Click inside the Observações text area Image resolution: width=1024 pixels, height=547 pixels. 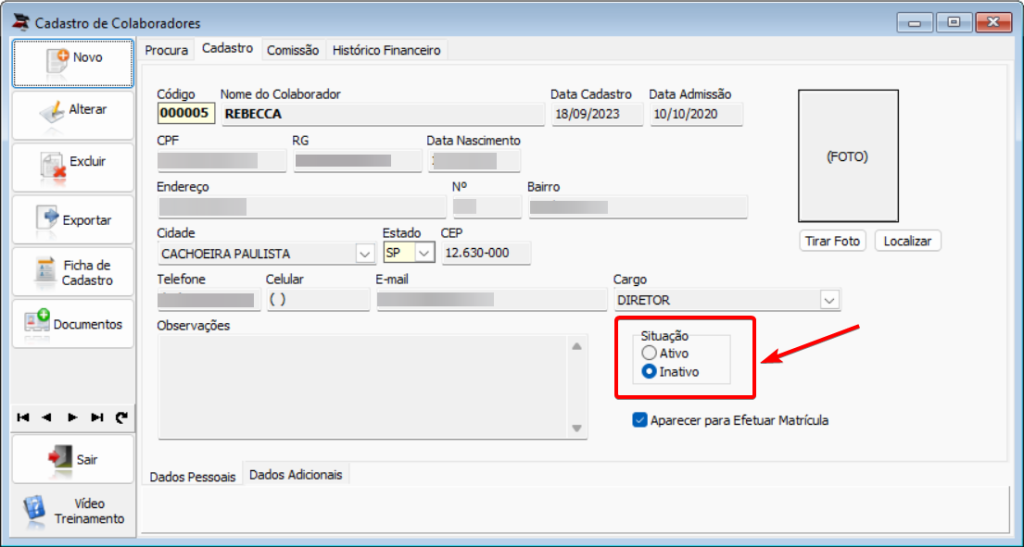tap(362, 386)
